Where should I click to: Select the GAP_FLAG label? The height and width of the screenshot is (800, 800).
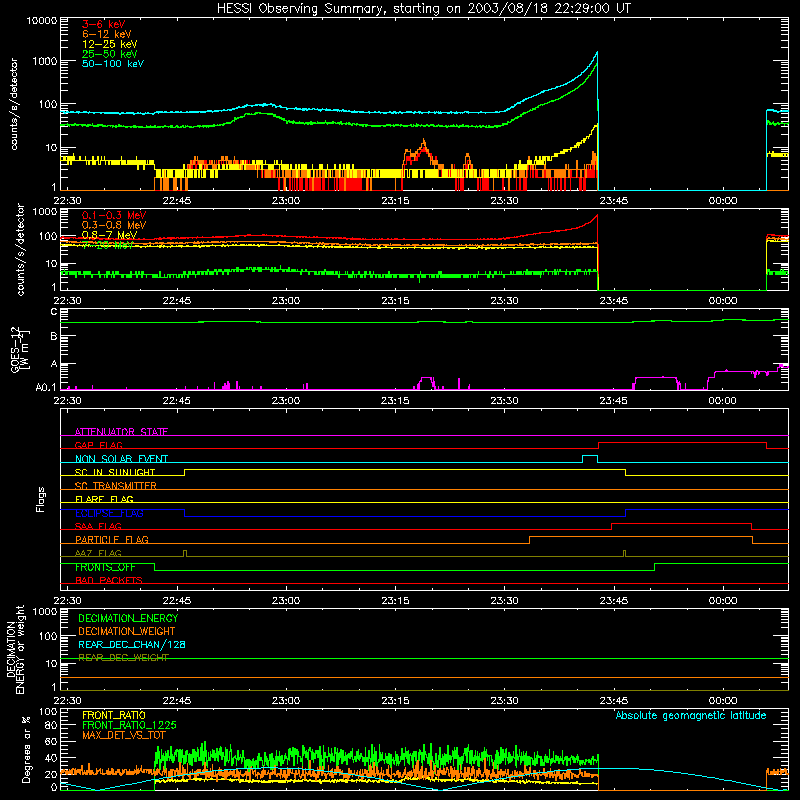(98, 445)
